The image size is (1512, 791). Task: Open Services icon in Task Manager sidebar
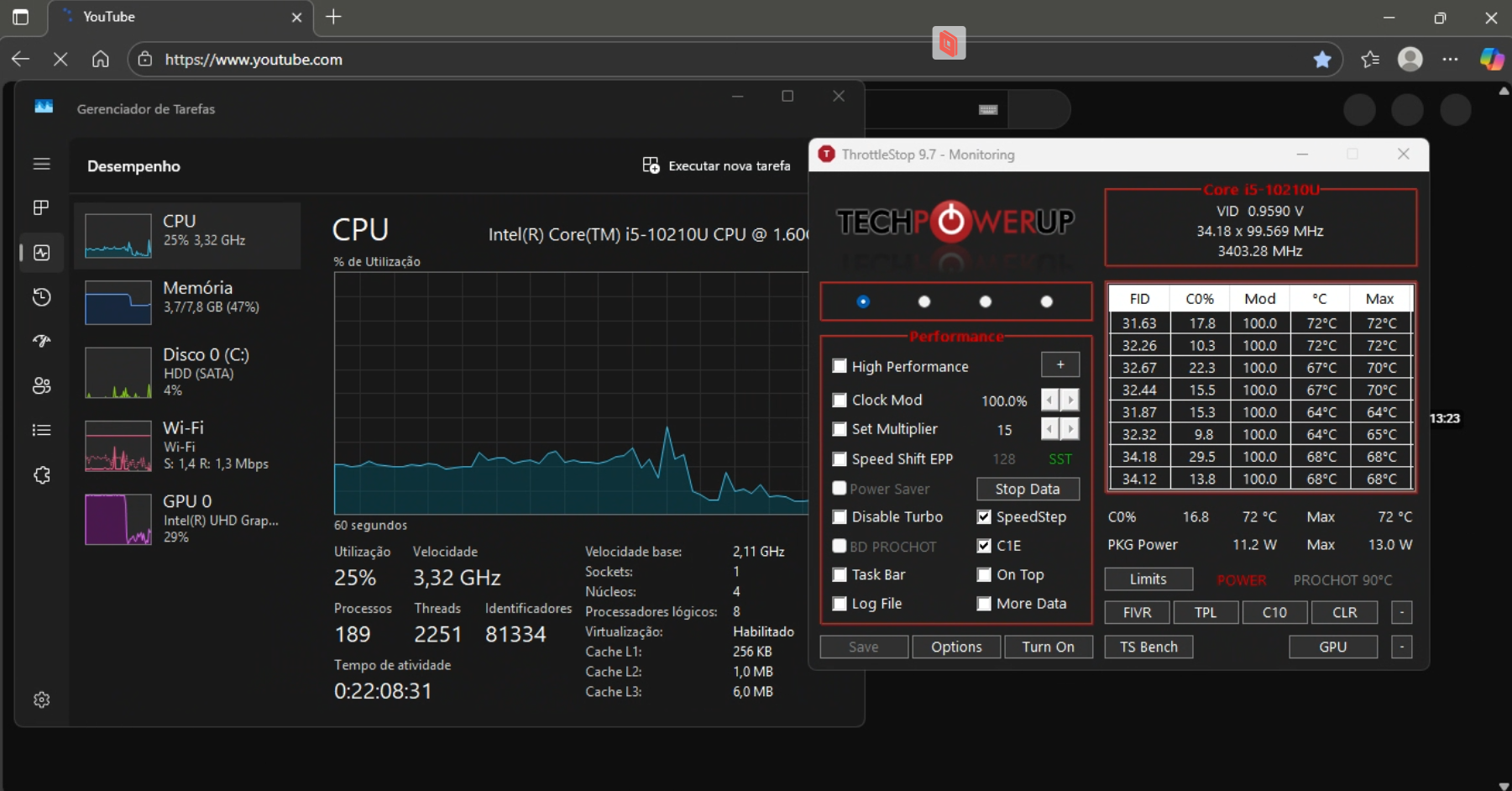coord(42,475)
